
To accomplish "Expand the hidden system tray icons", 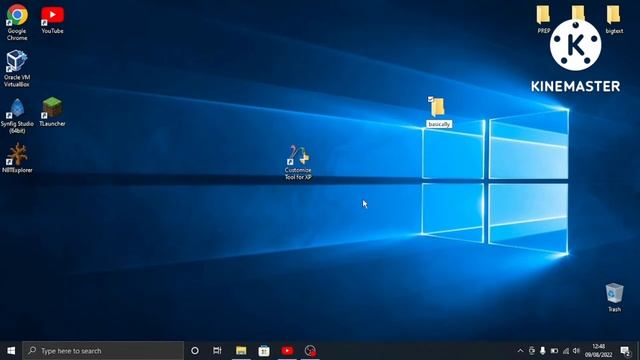I will pyautogui.click(x=520, y=351).
